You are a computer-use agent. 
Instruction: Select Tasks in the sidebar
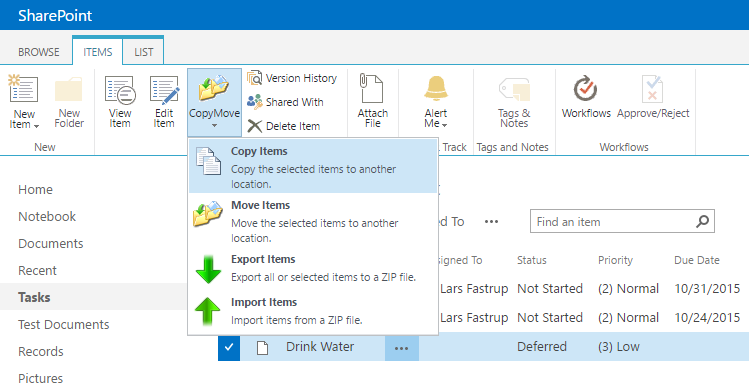point(34,297)
